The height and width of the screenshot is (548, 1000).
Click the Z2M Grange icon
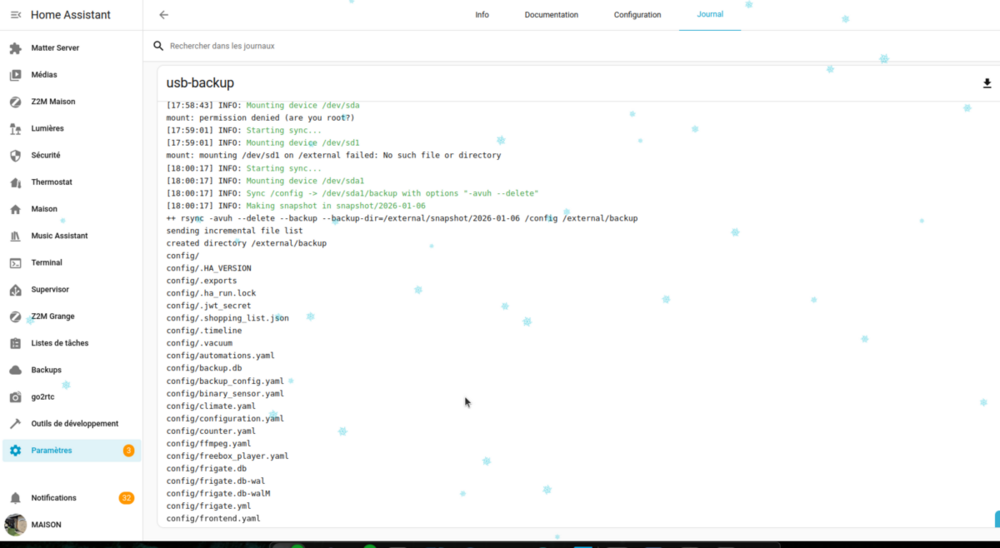coord(16,316)
